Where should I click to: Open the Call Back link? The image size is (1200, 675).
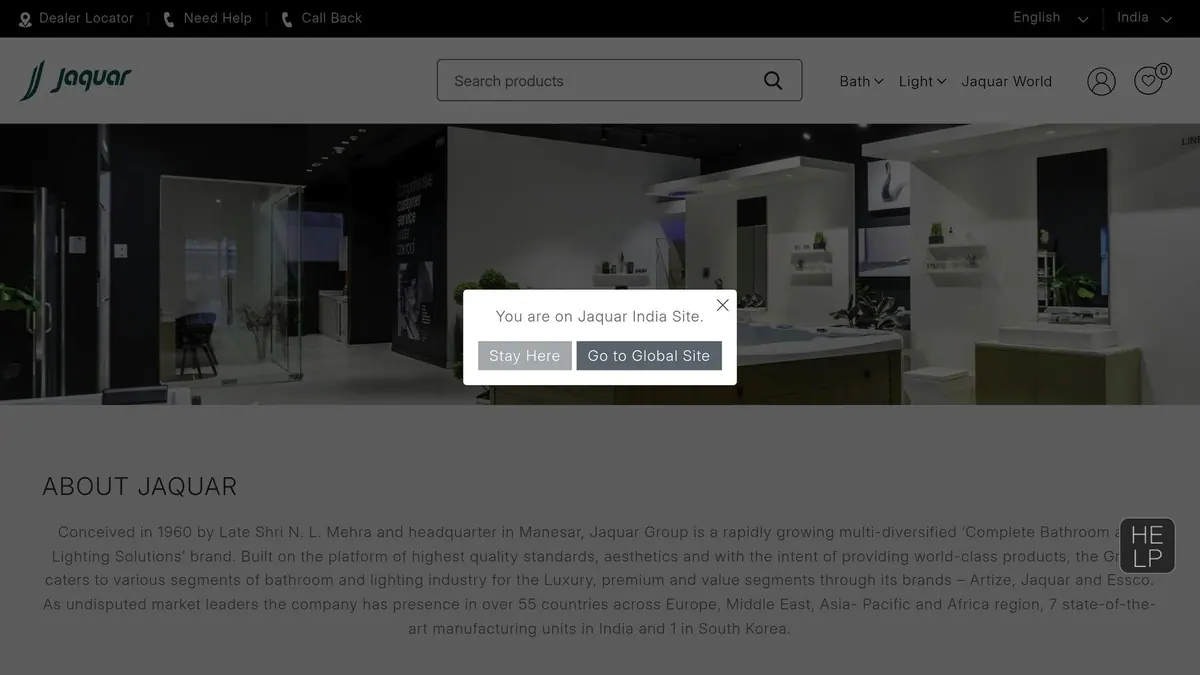click(331, 18)
